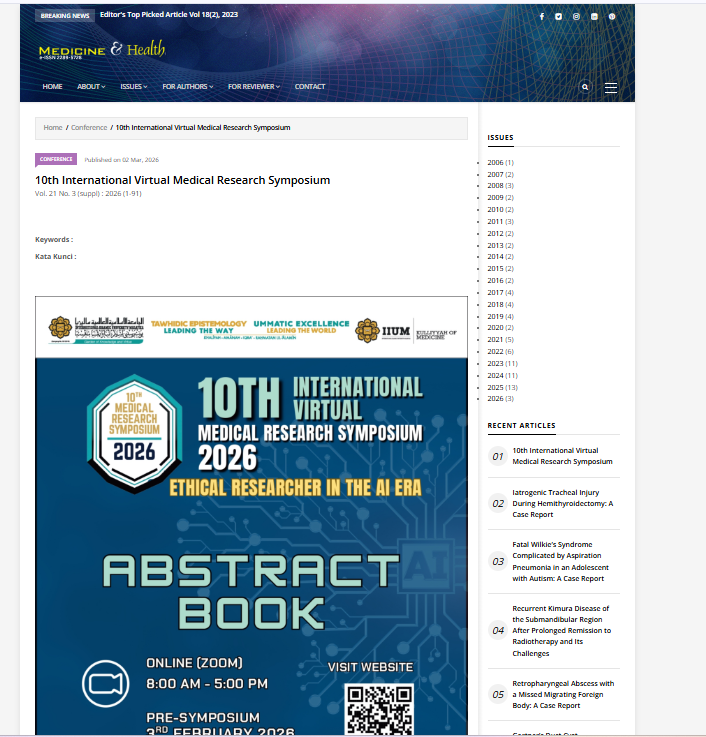The width and height of the screenshot is (706, 737).
Task: Expand the ISSUES dropdown menu
Action: click(133, 87)
